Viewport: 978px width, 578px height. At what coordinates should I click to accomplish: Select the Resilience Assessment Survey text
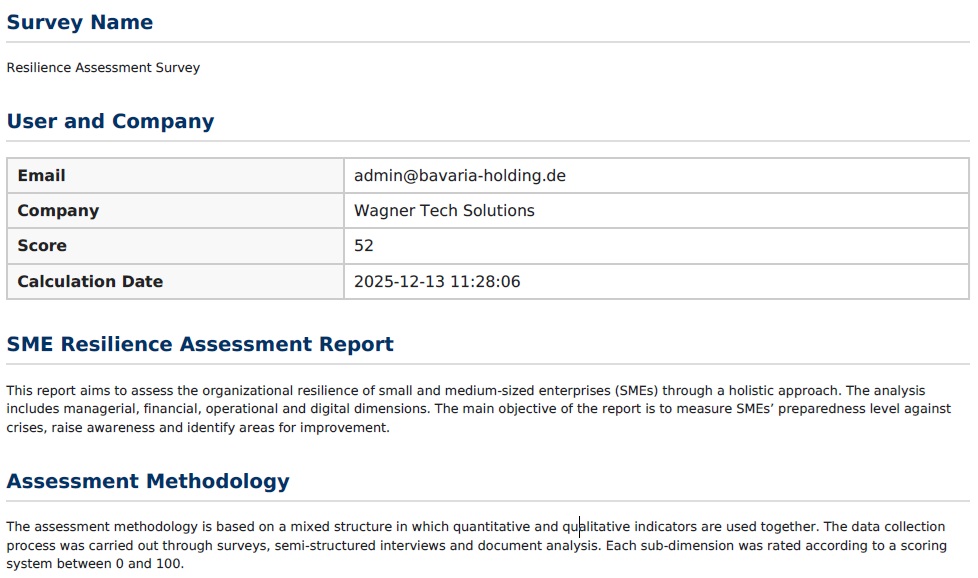tap(103, 68)
